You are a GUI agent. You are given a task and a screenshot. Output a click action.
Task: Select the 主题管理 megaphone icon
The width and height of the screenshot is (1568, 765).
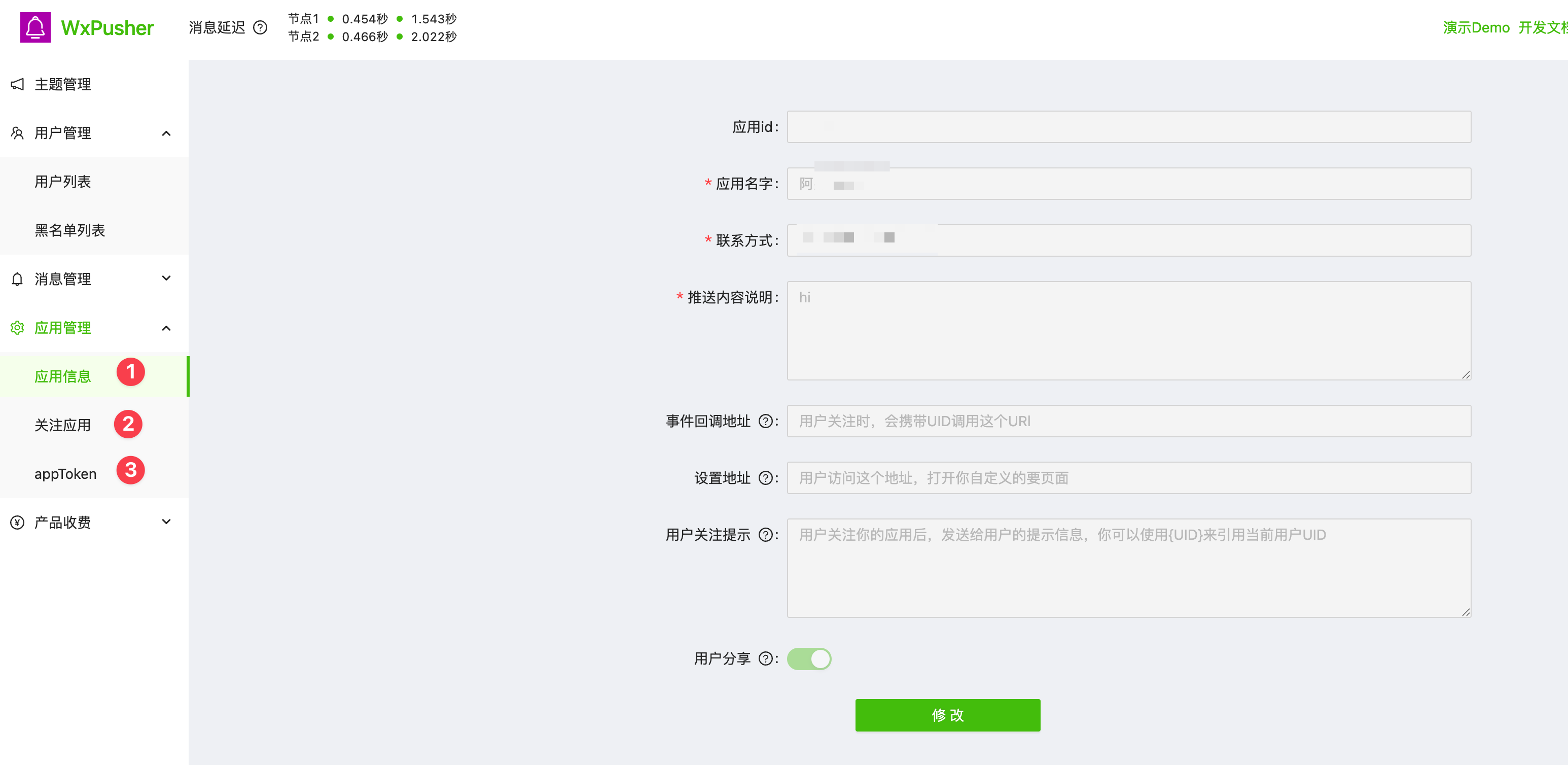(16, 84)
